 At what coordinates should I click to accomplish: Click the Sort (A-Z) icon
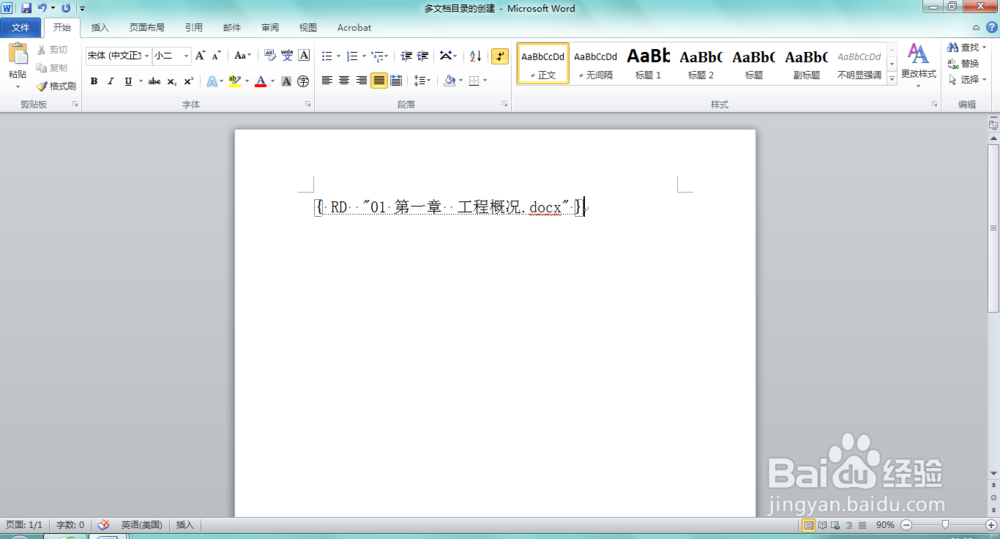click(475, 56)
